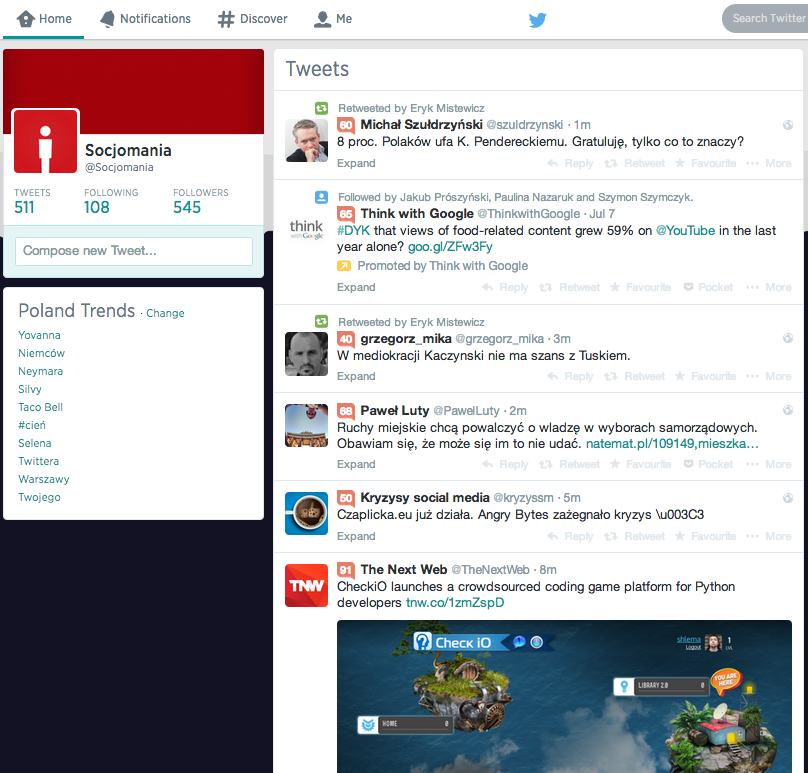
Task: View the 511 tweets count
Action: coord(32,201)
